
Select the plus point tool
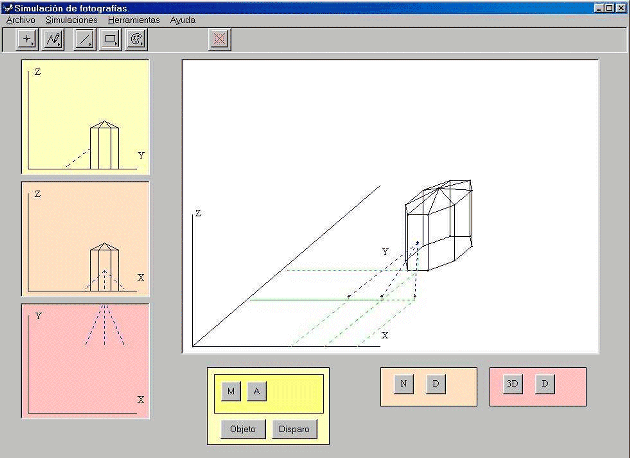coord(27,39)
